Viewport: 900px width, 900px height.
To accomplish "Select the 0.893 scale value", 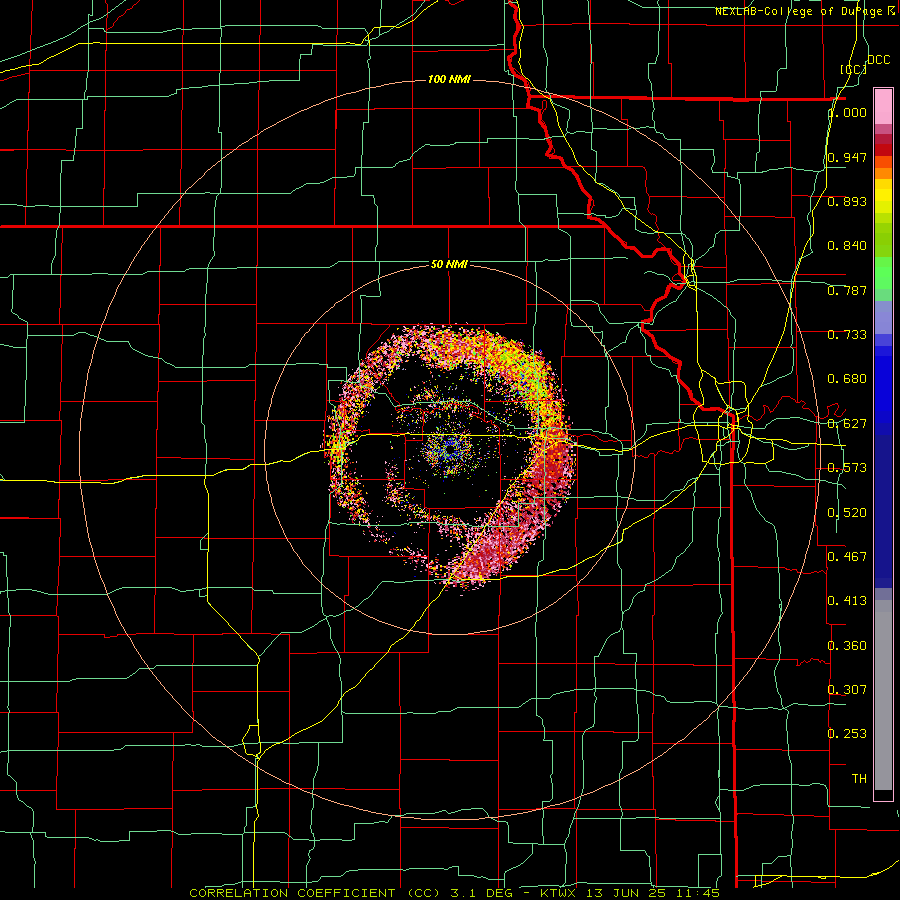I will 847,201.
